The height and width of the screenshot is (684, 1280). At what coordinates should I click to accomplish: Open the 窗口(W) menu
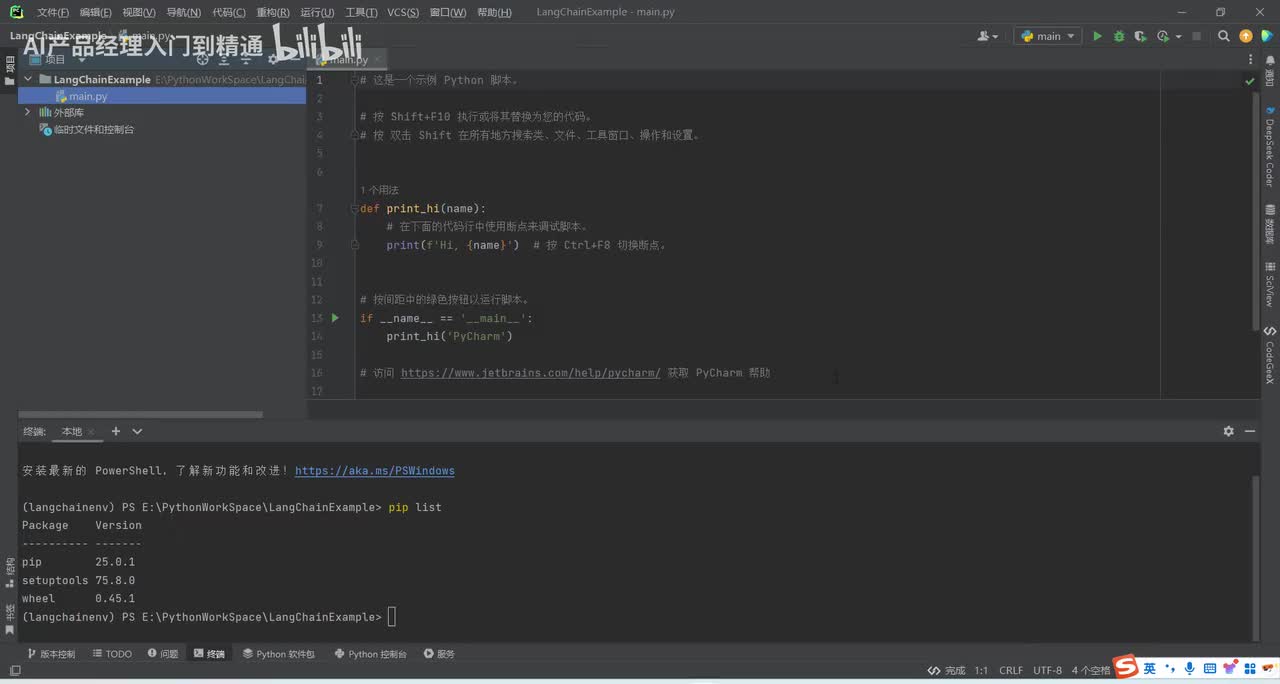coord(448,12)
